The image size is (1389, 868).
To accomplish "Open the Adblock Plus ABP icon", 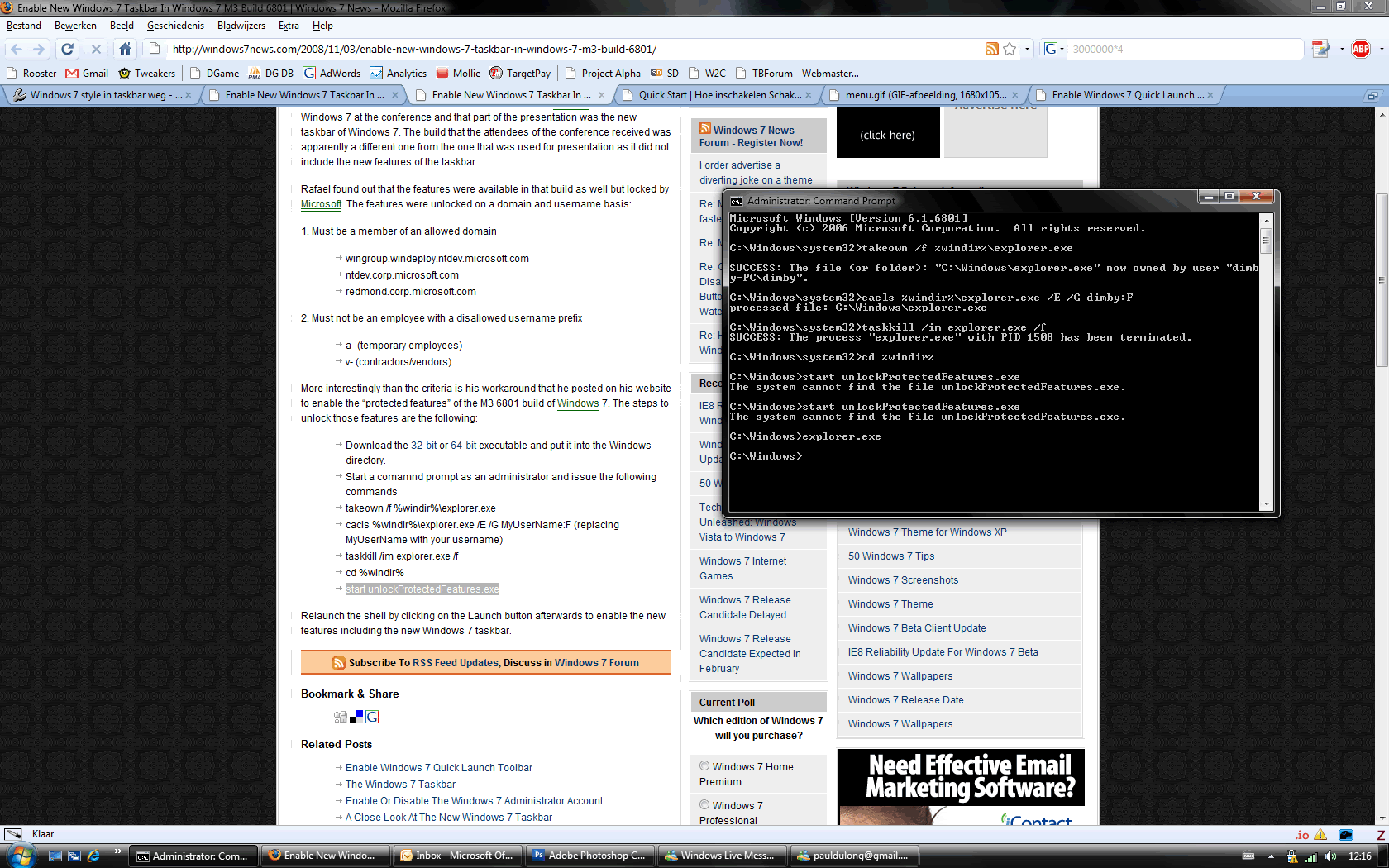I will tap(1361, 49).
